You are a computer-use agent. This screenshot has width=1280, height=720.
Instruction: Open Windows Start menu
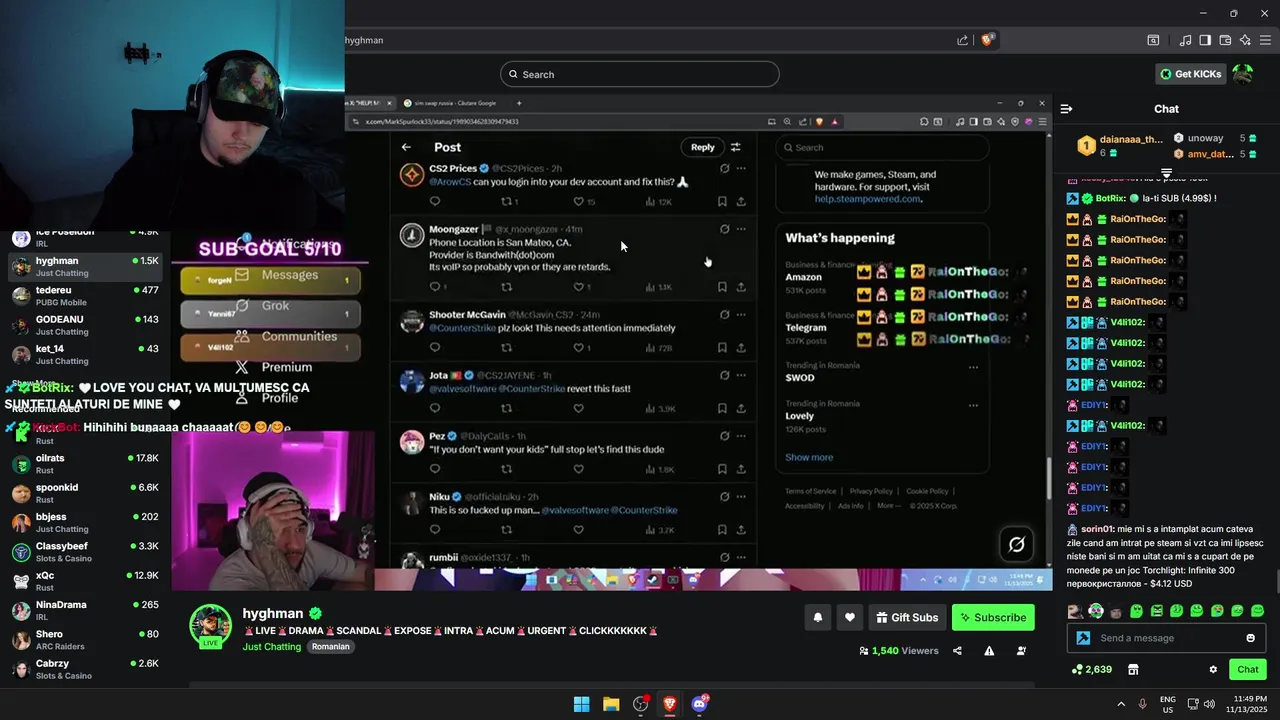click(581, 704)
